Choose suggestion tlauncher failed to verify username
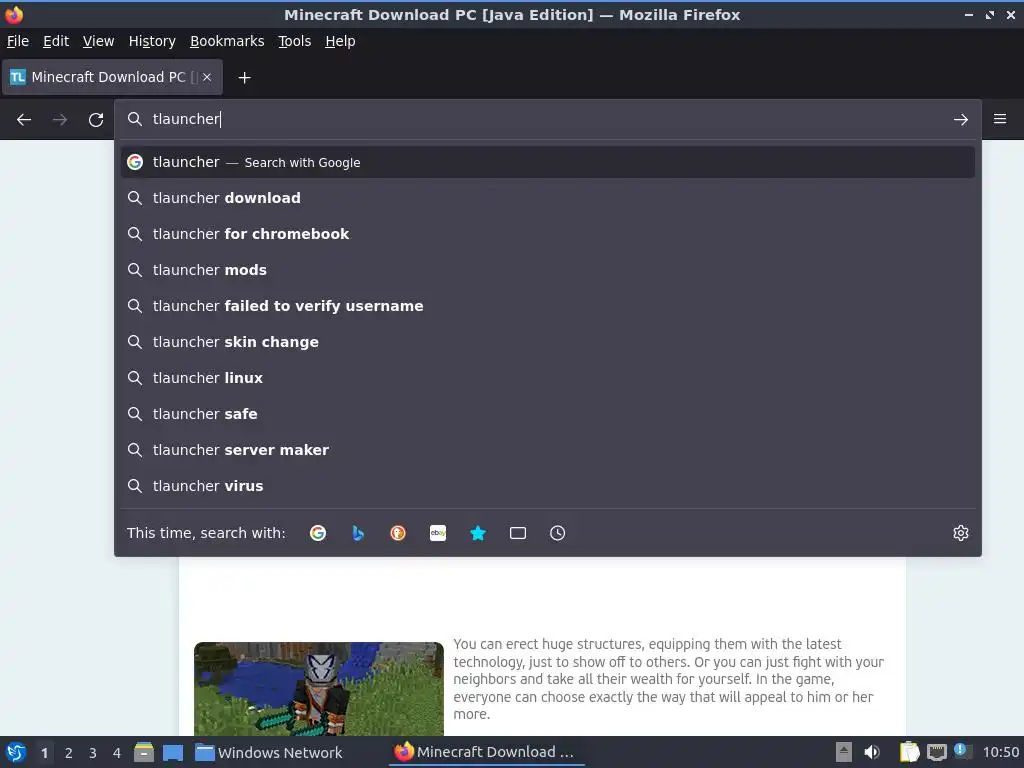Screen dimensions: 1024x768 click(548, 306)
